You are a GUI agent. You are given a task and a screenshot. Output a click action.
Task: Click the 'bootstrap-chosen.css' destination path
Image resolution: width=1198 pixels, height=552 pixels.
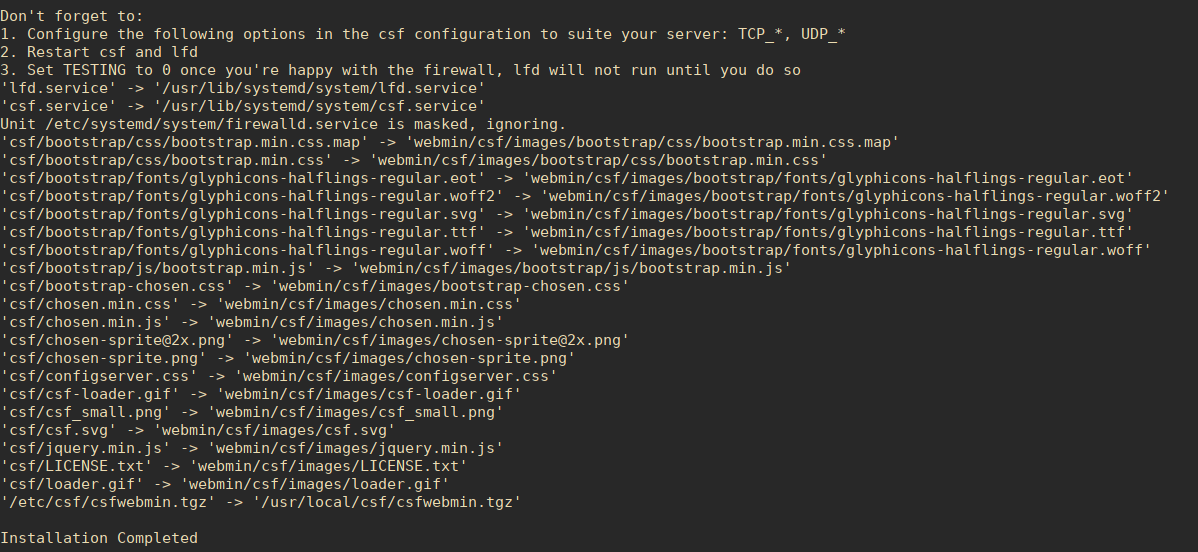[450, 286]
